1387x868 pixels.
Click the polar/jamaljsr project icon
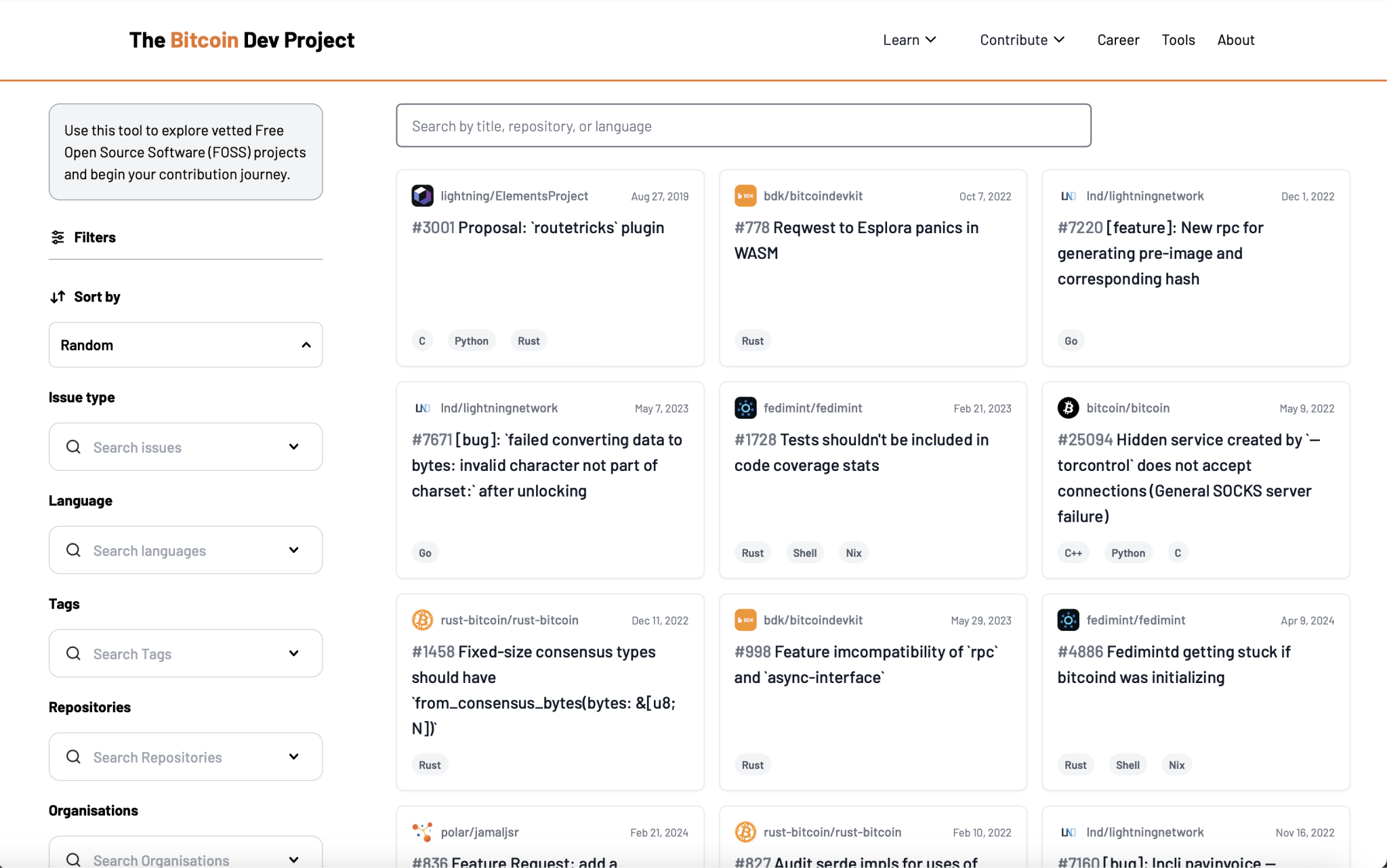[x=421, y=831]
